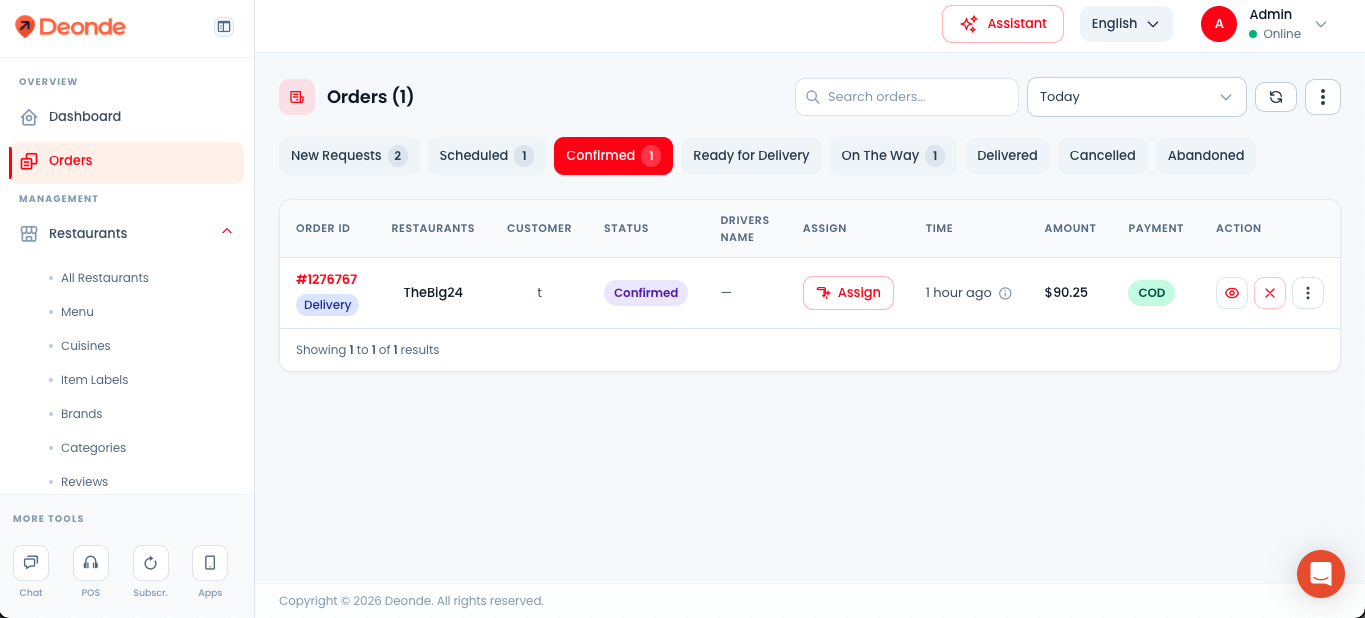Assign a driver to order #1276767
The image size is (1365, 618).
(848, 293)
